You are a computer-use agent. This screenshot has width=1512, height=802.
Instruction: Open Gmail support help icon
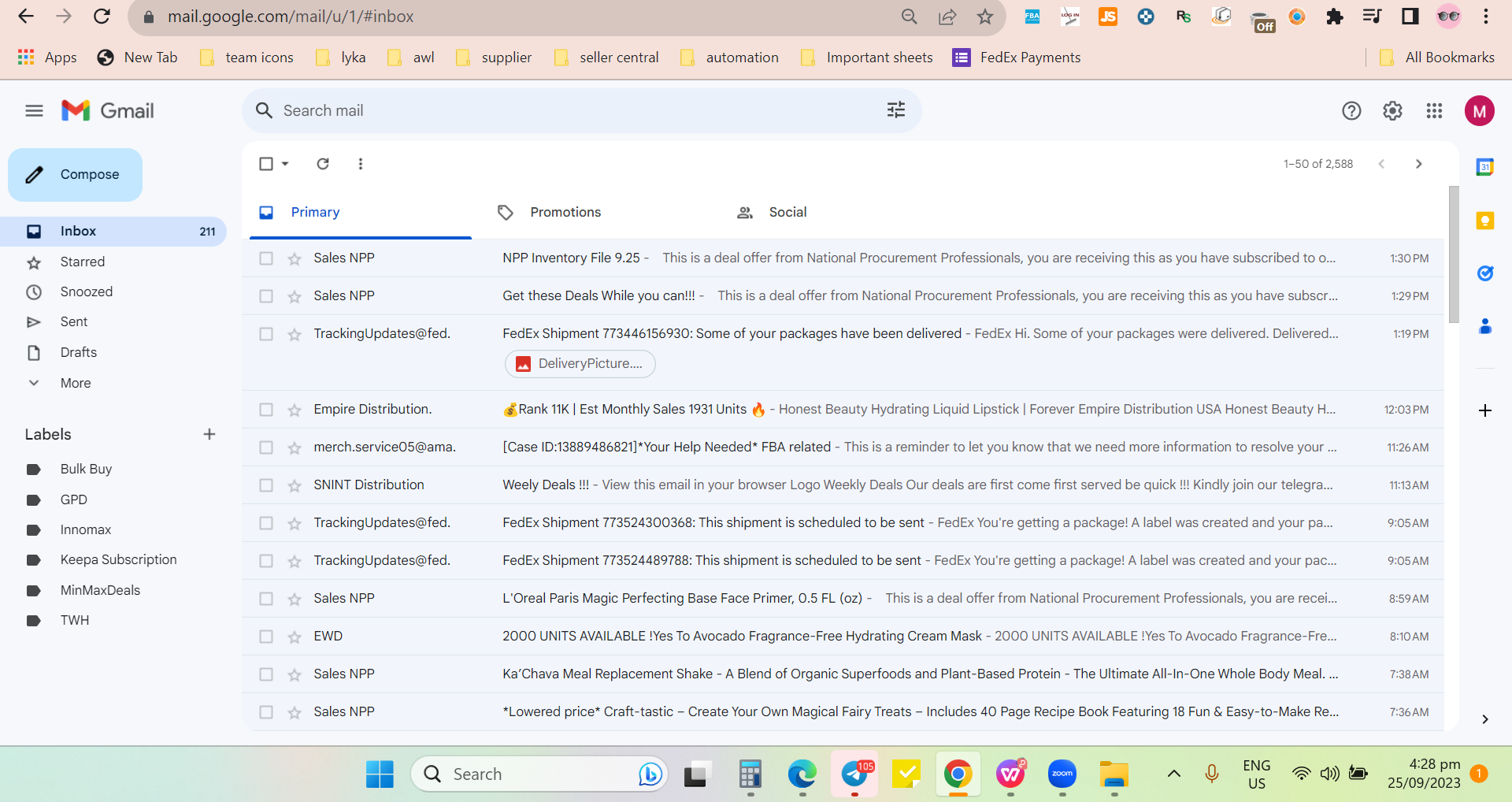(1351, 111)
